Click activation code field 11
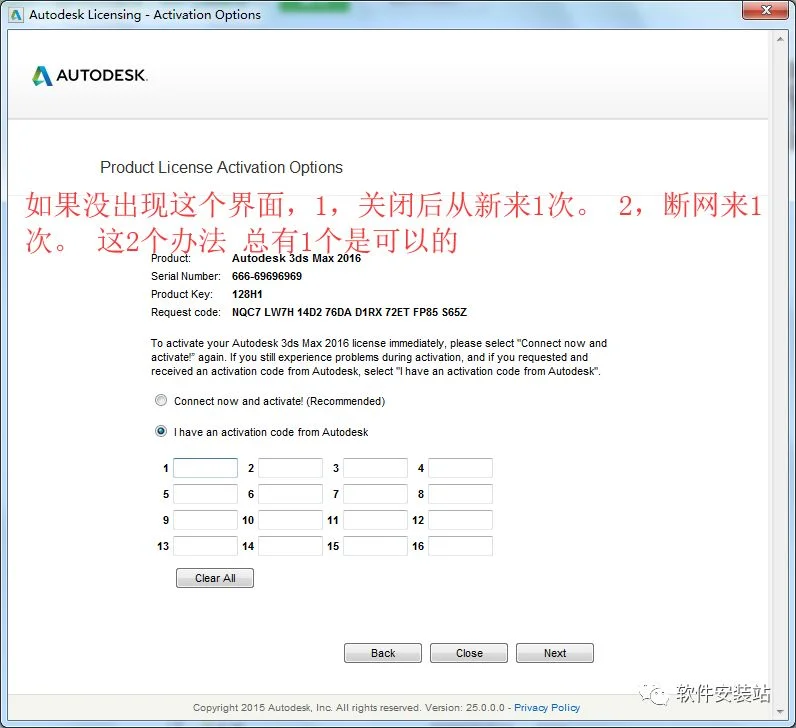Image resolution: width=796 pixels, height=728 pixels. pyautogui.click(x=375, y=520)
